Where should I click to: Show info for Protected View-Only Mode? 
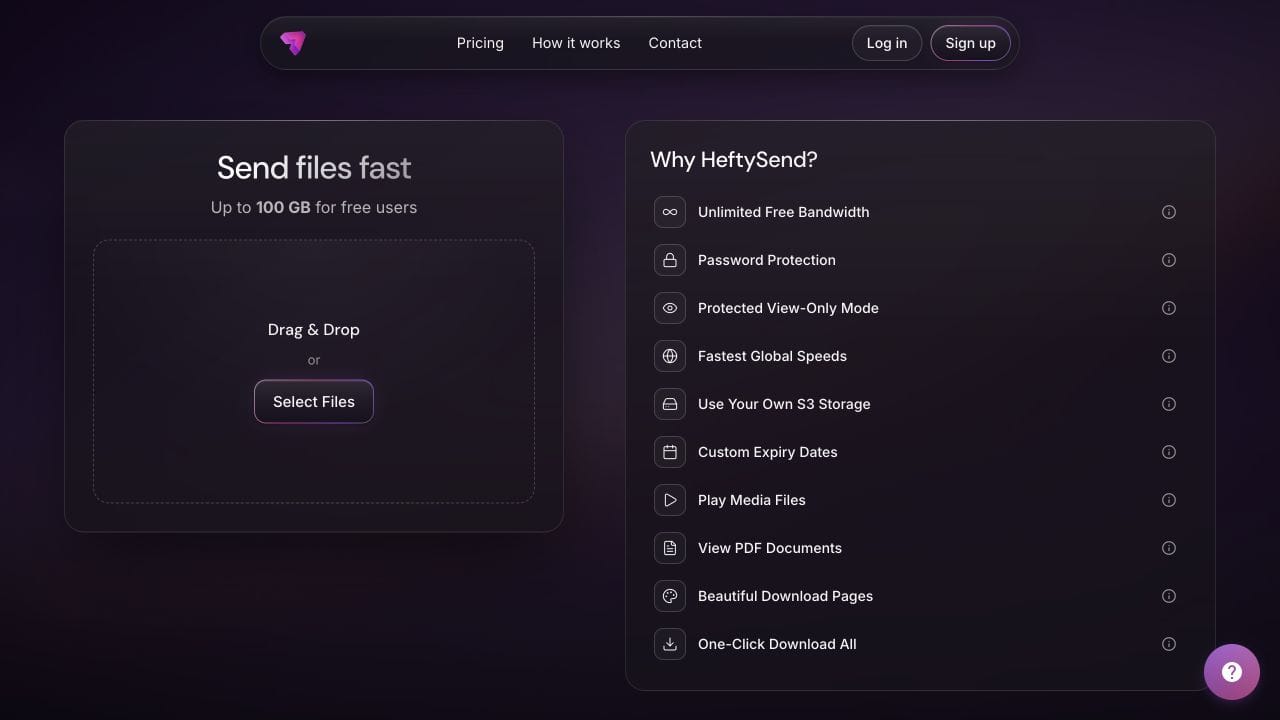(1169, 308)
